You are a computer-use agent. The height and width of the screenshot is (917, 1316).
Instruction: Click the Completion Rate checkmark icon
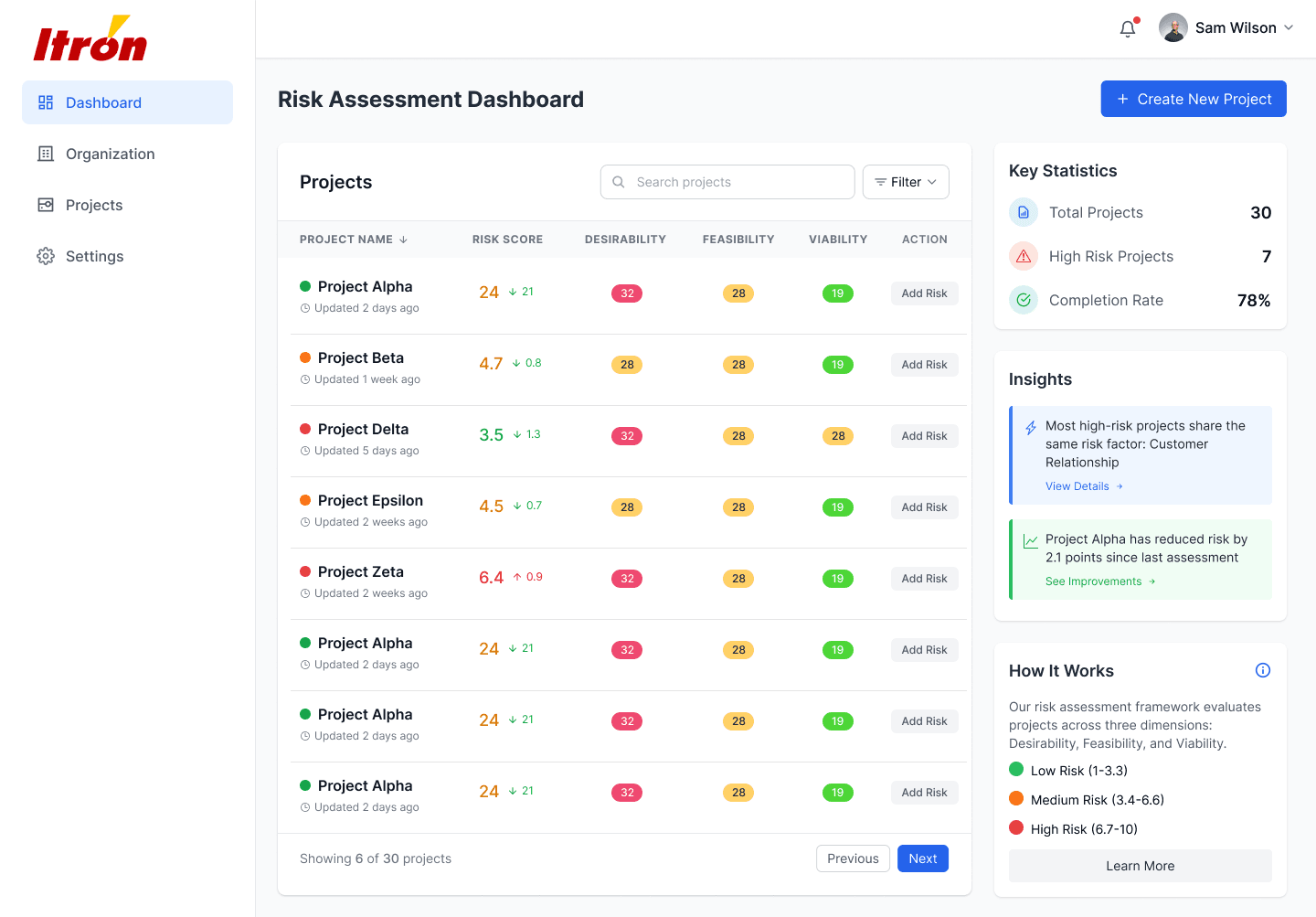[x=1024, y=300]
